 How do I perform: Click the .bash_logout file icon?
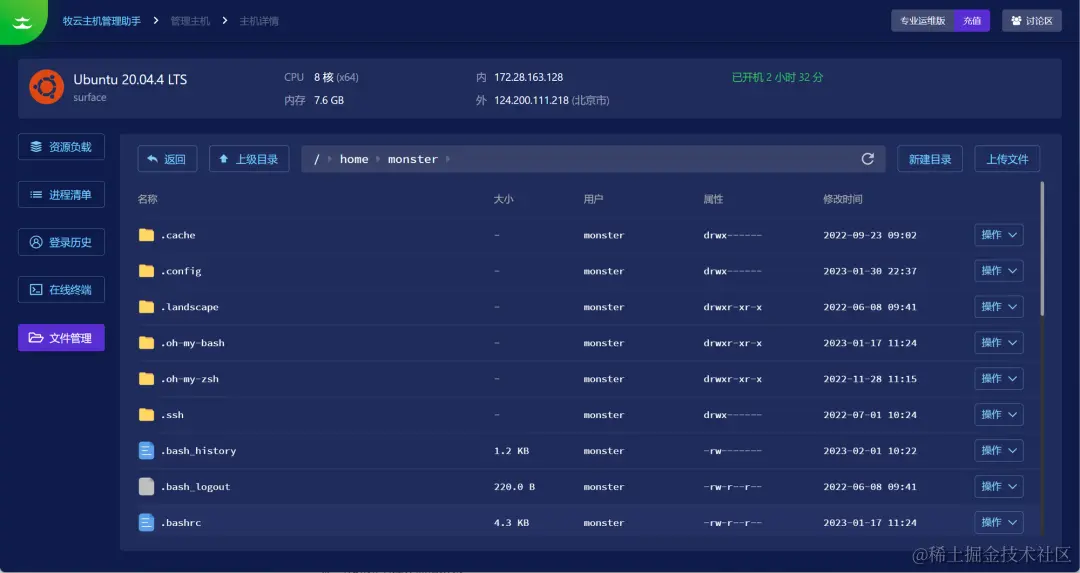click(146, 486)
